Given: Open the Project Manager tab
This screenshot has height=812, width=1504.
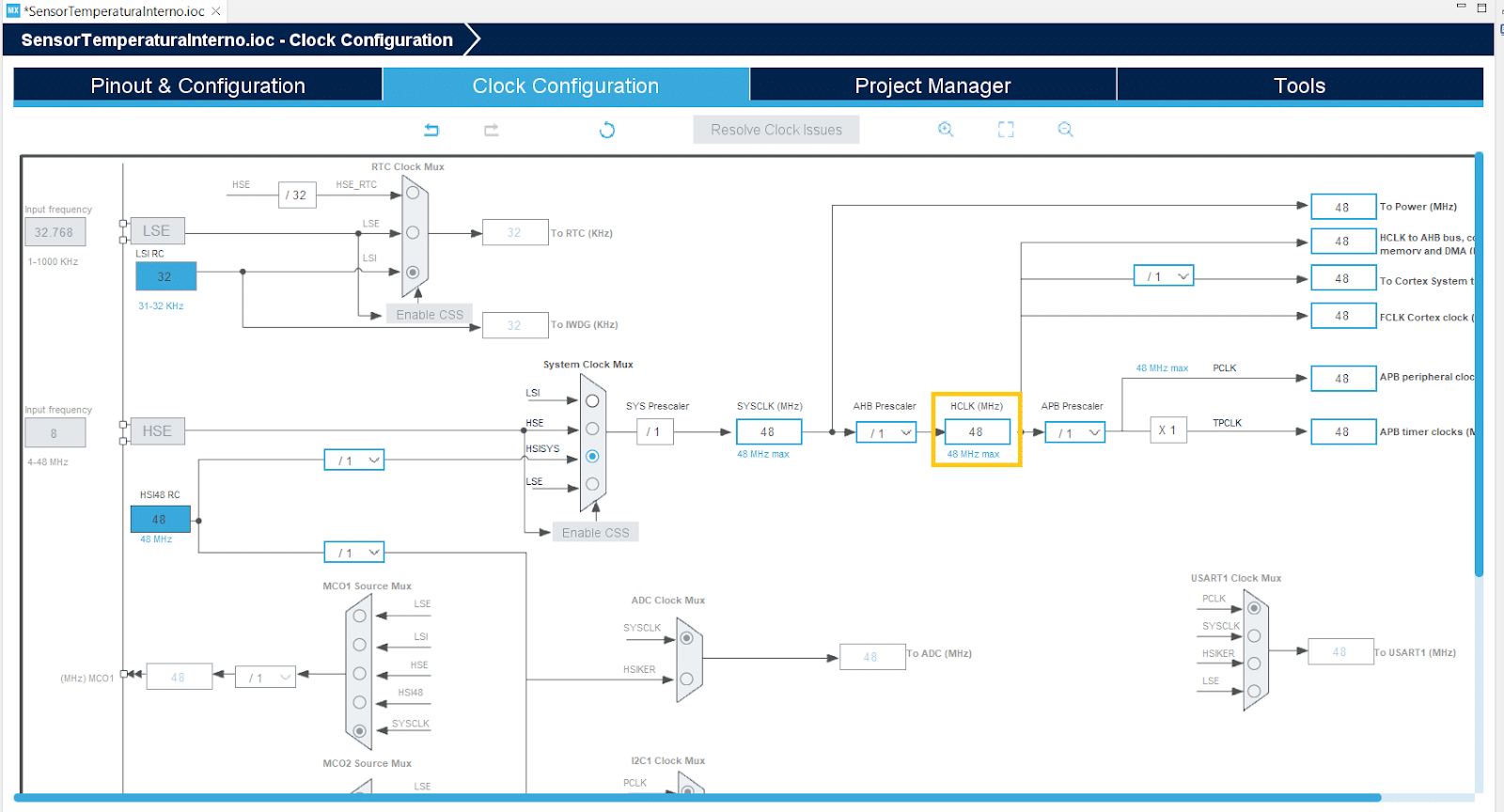Looking at the screenshot, I should pyautogui.click(x=932, y=86).
